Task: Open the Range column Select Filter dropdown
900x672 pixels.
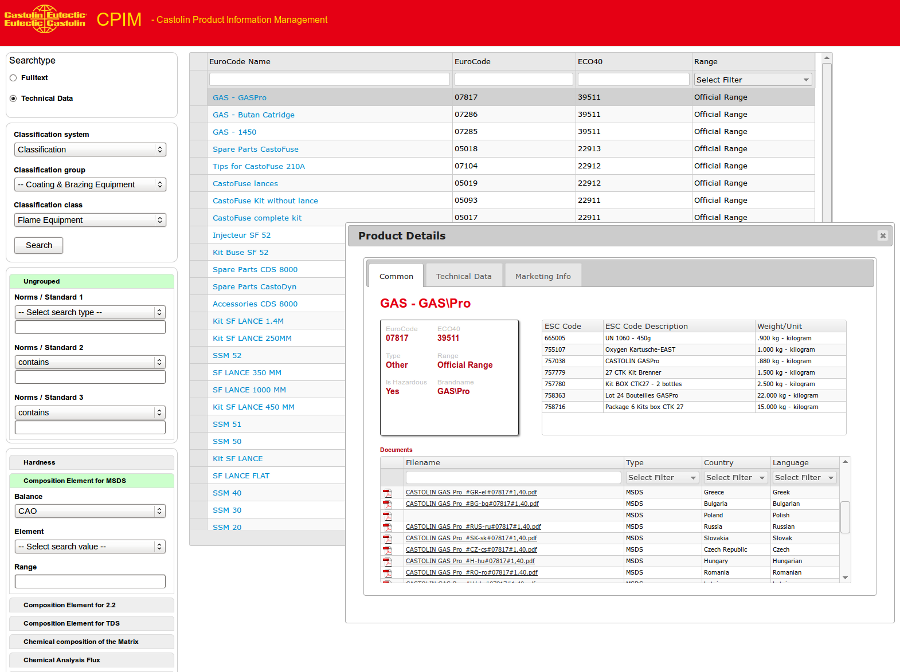Action: pyautogui.click(x=752, y=79)
